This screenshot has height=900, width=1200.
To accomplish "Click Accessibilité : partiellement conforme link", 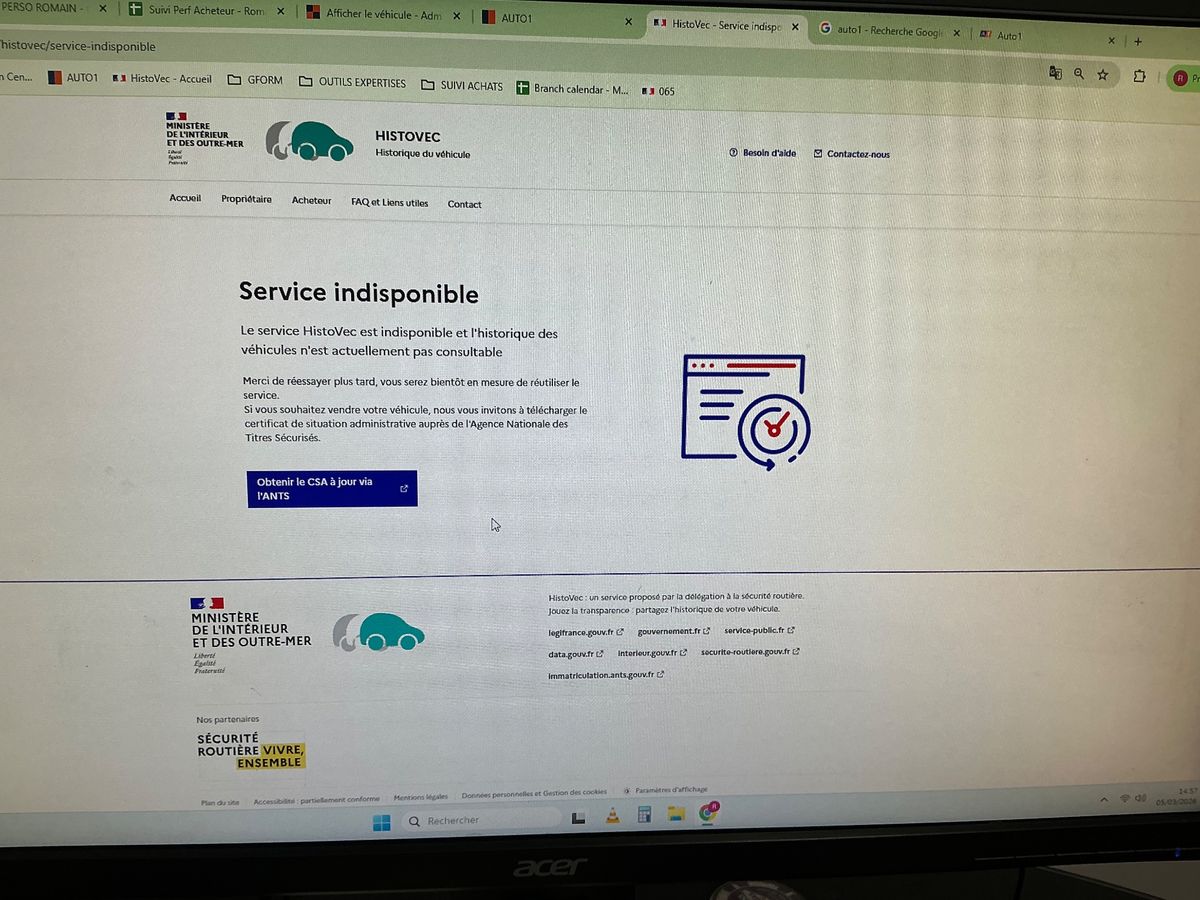I will pyautogui.click(x=316, y=800).
